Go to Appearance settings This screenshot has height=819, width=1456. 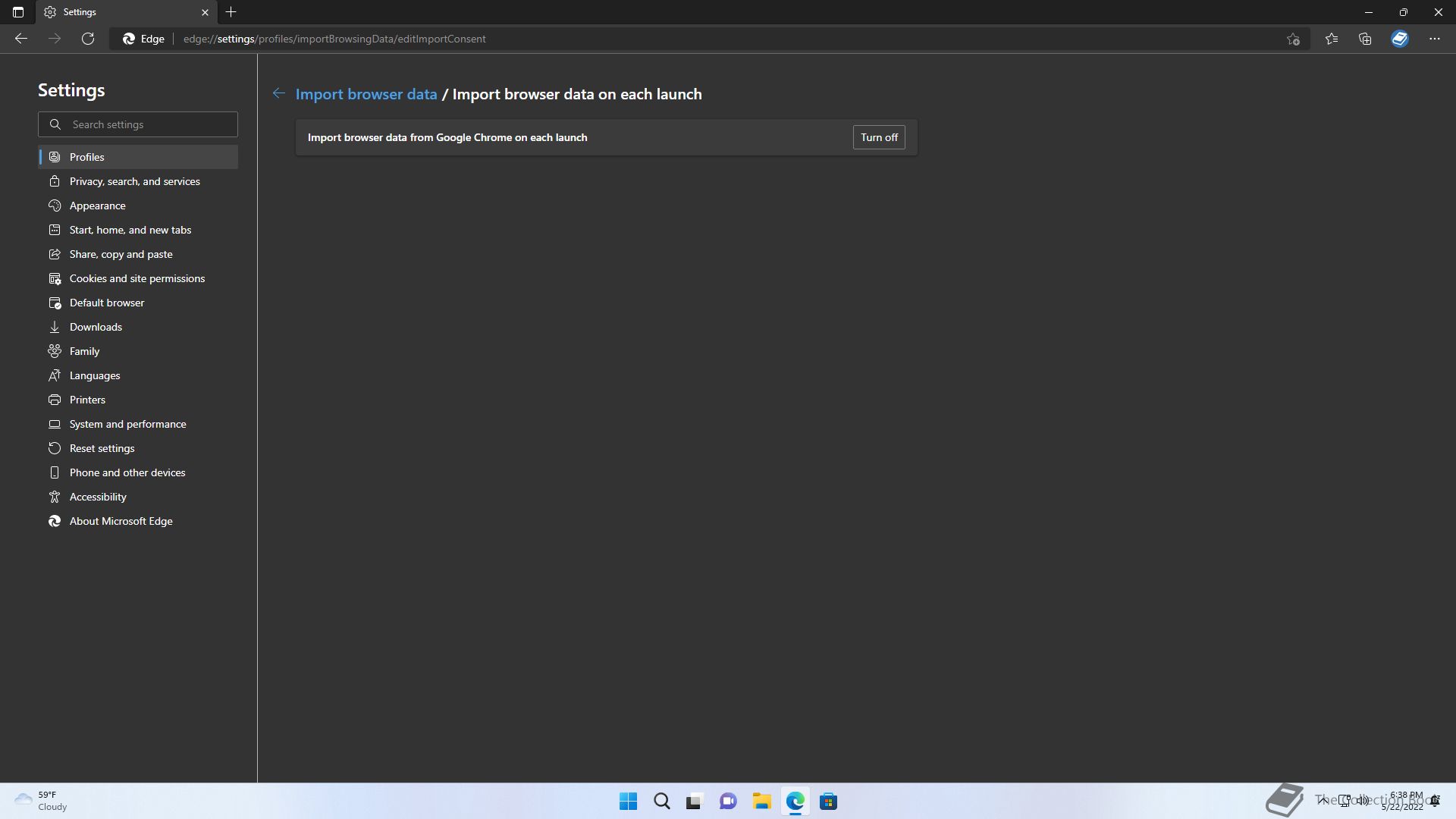point(138,206)
